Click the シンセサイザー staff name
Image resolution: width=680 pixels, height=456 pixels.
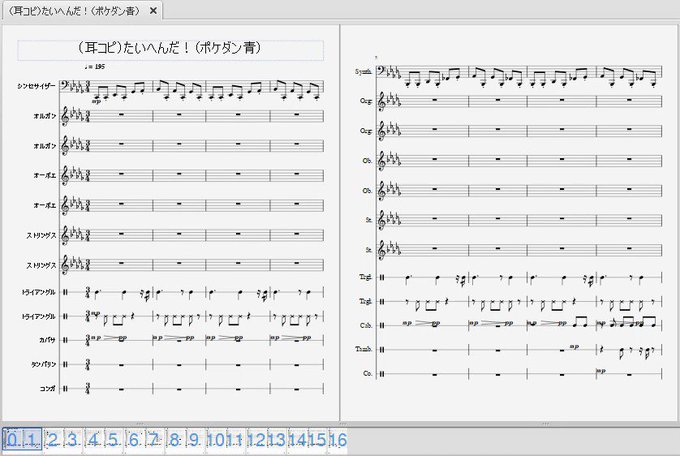[37, 86]
